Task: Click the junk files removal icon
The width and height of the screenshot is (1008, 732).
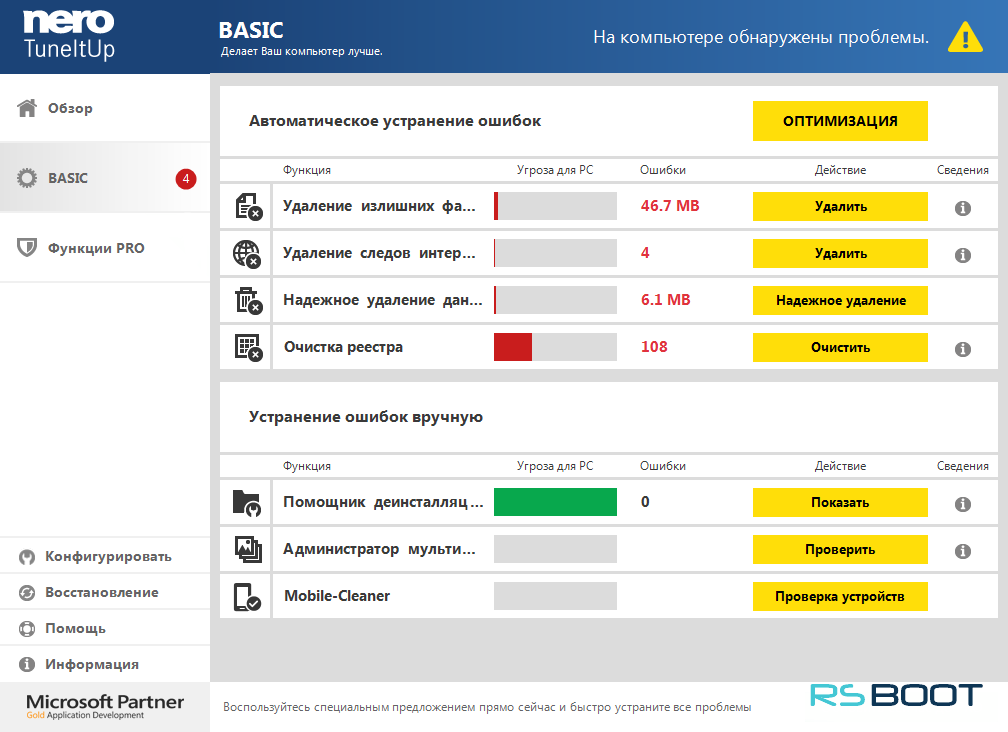Action: [248, 206]
